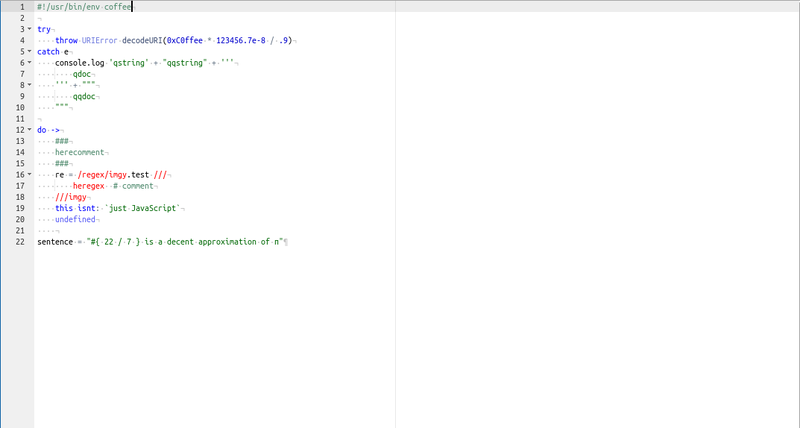
Task: Click the string 'qstring' on line 6
Action: click(x=129, y=63)
